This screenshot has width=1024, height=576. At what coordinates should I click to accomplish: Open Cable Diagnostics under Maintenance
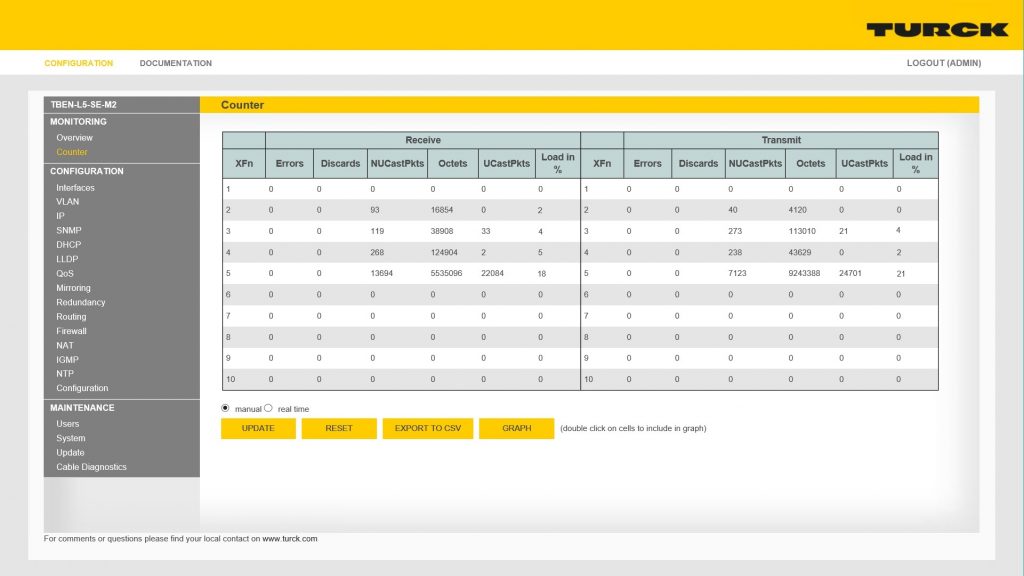pos(91,467)
